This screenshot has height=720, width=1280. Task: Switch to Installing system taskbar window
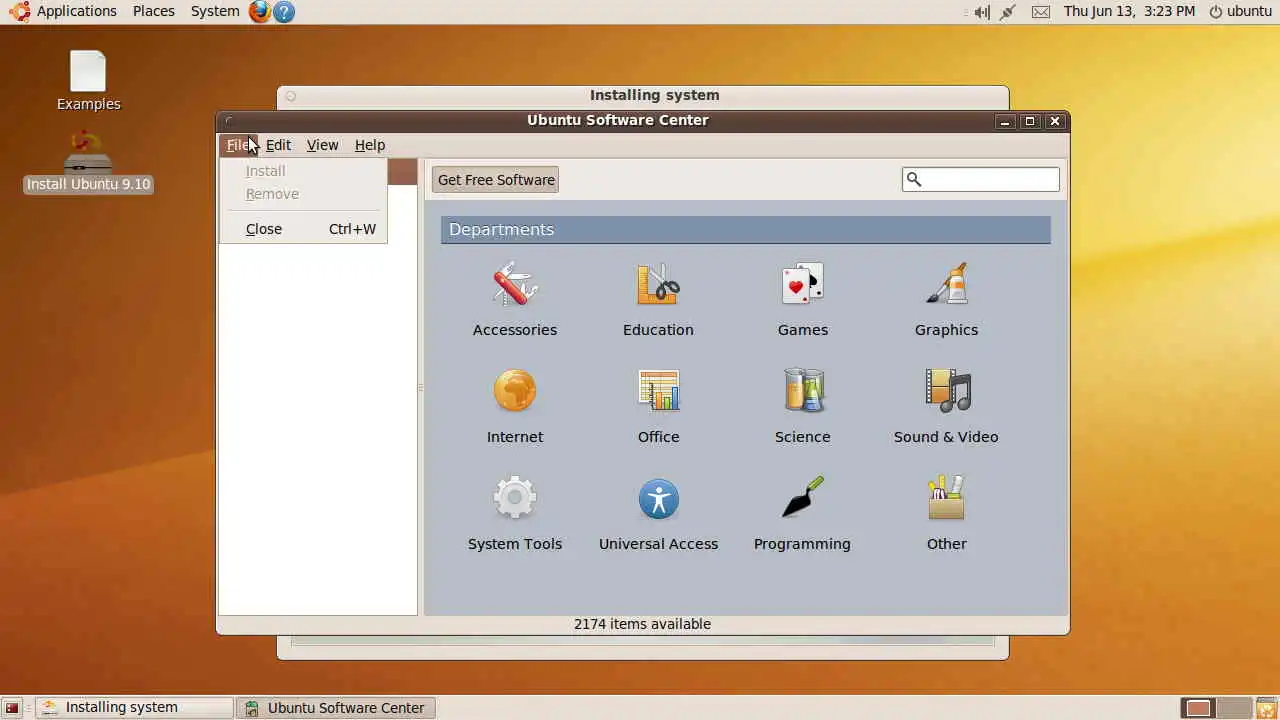pyautogui.click(x=134, y=708)
